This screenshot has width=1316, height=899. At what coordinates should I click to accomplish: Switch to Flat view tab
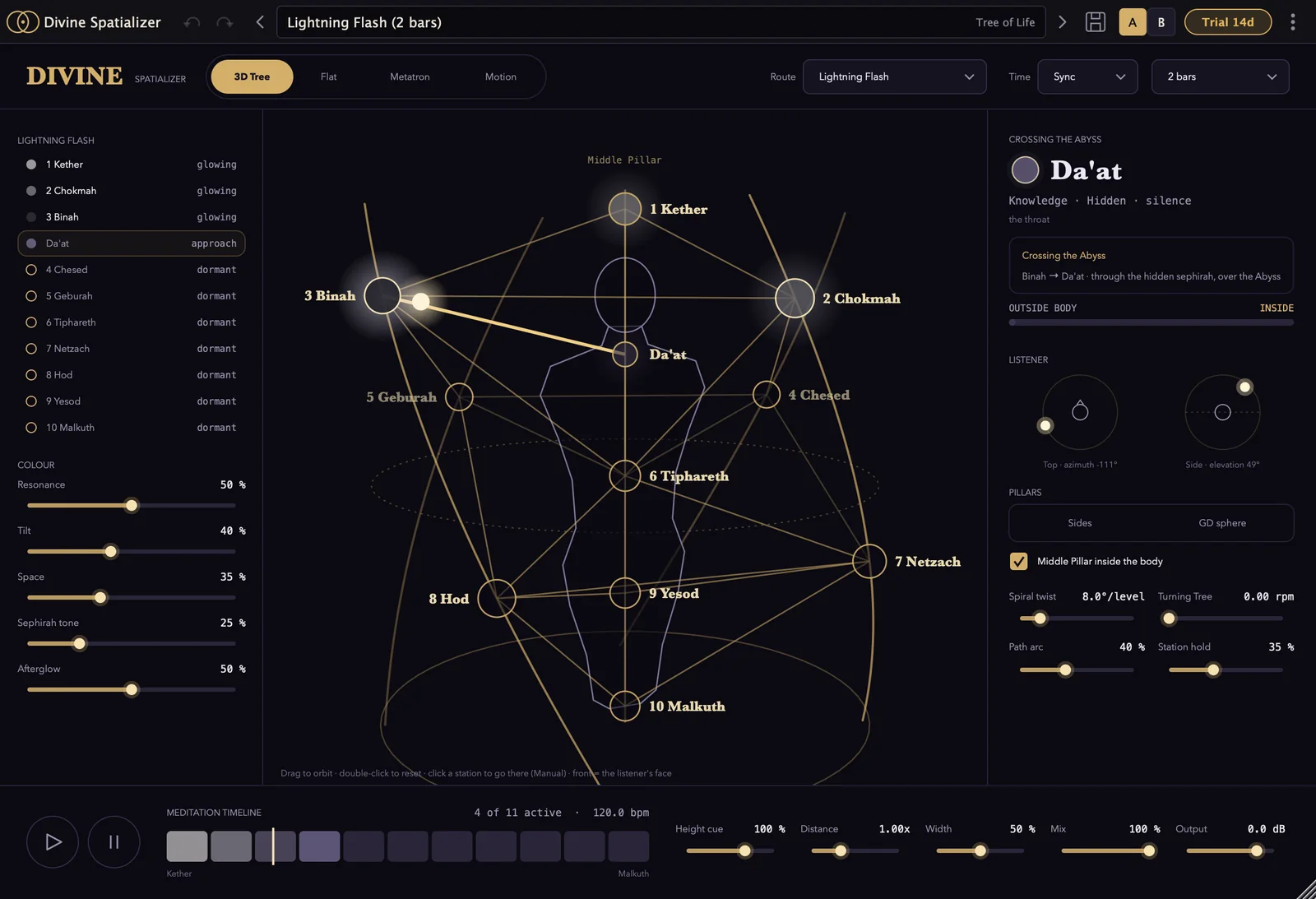[x=328, y=76]
